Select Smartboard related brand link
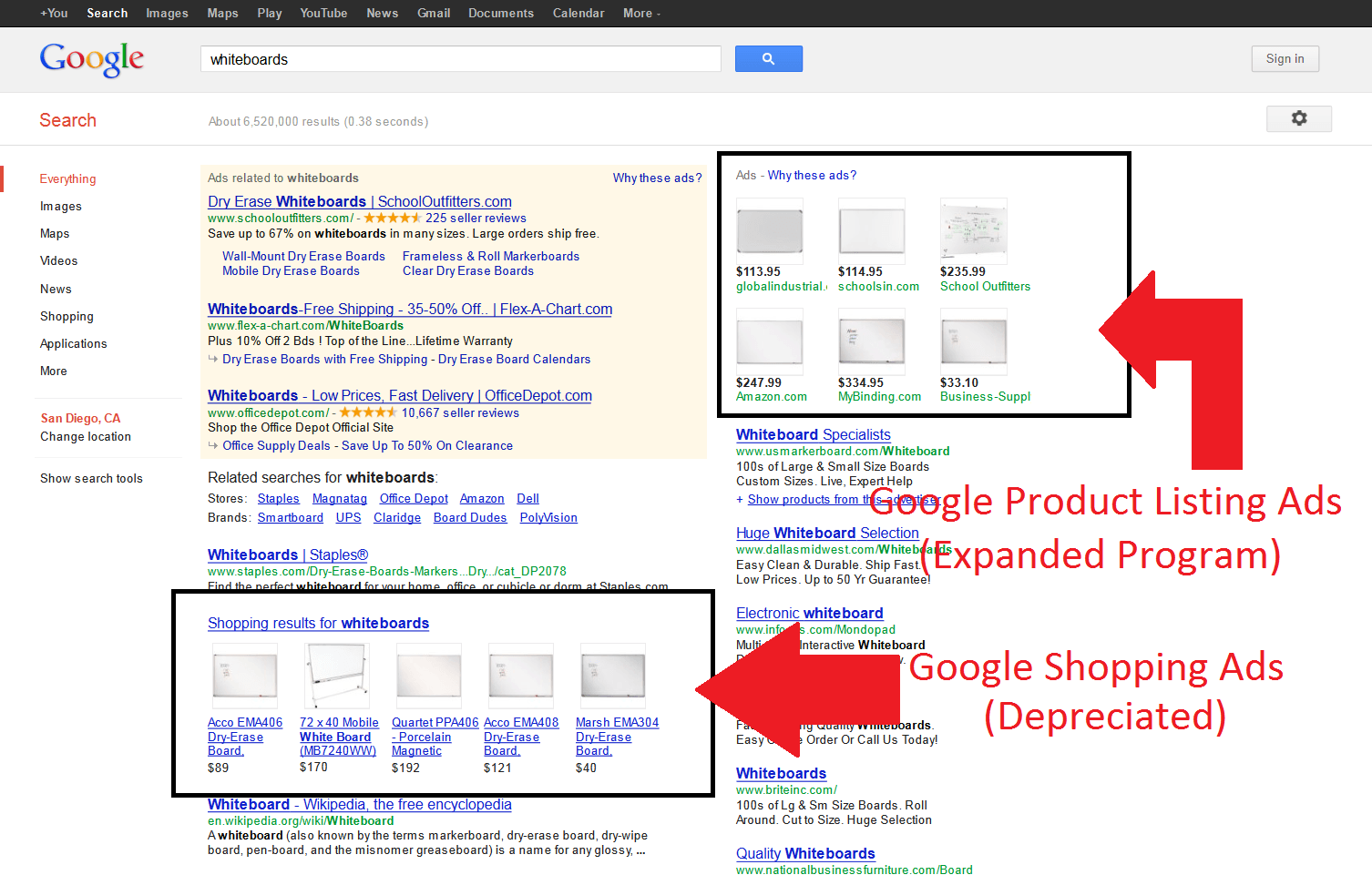Screen dimensions: 1372x875 click(x=291, y=518)
